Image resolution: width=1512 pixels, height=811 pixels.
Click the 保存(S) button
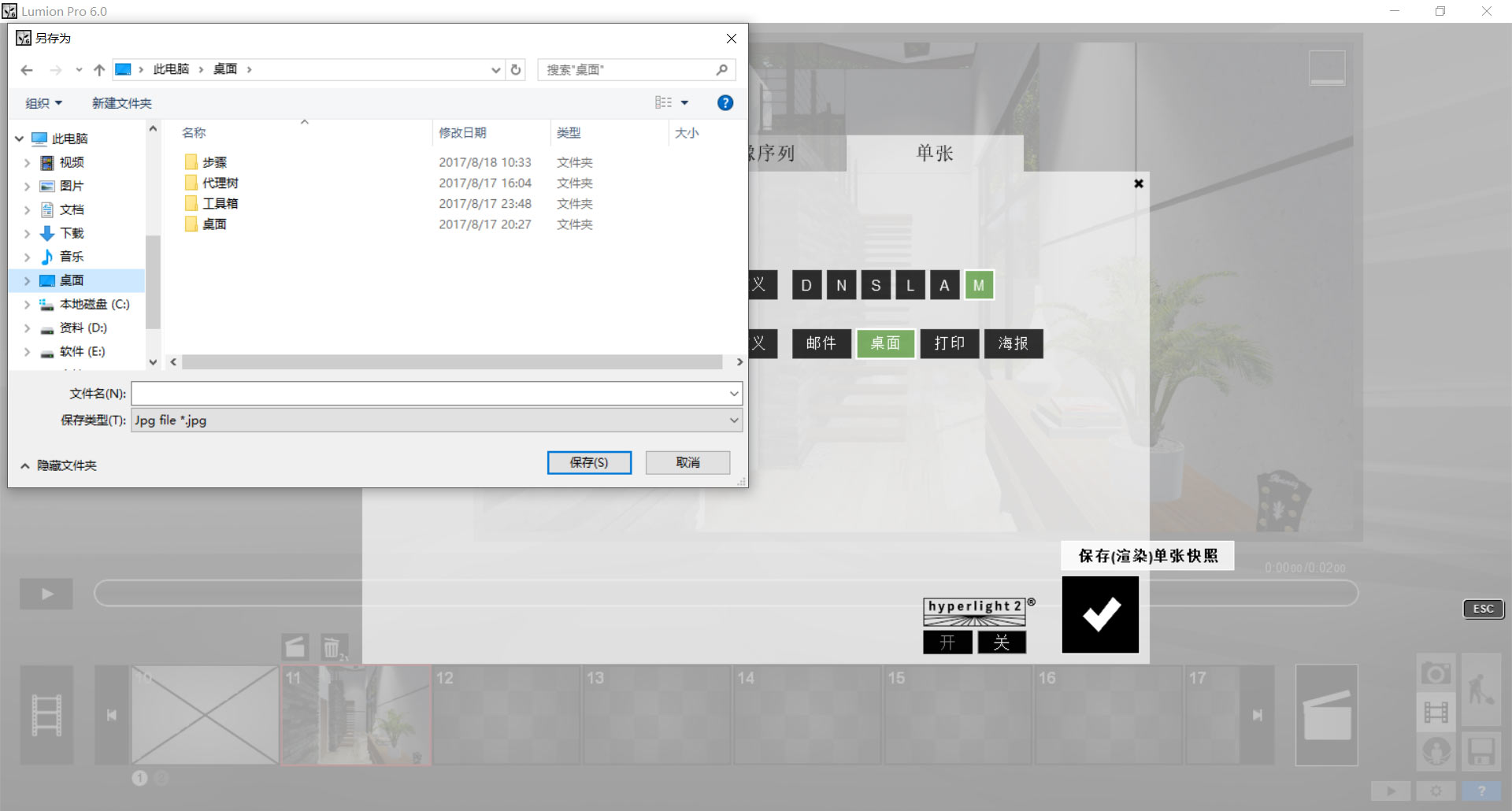tap(589, 463)
